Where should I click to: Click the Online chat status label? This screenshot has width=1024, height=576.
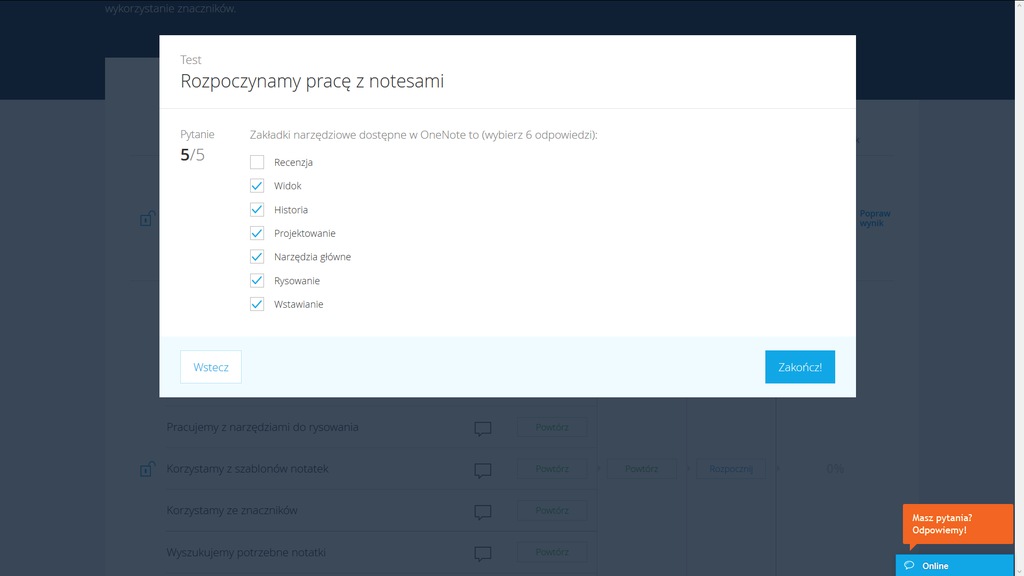[935, 566]
